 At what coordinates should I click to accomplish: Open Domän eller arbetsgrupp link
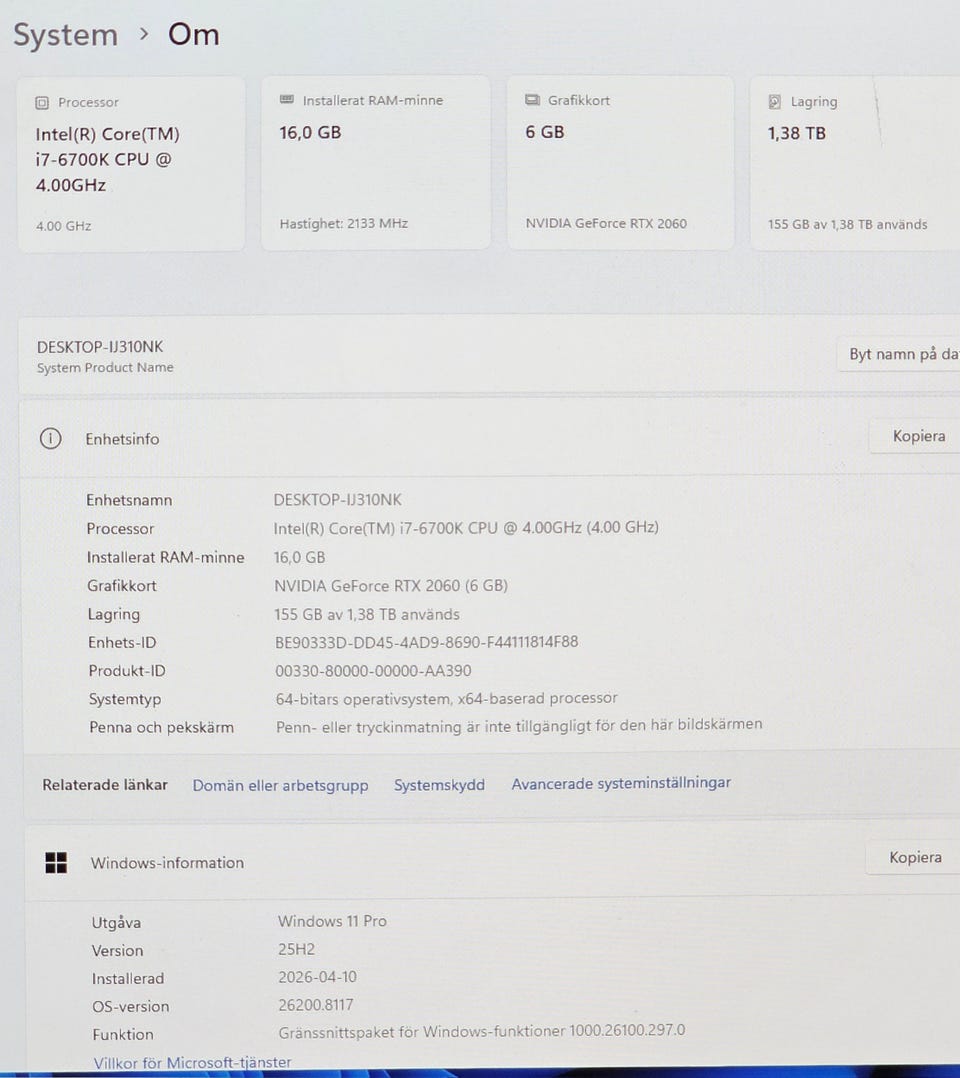[281, 785]
